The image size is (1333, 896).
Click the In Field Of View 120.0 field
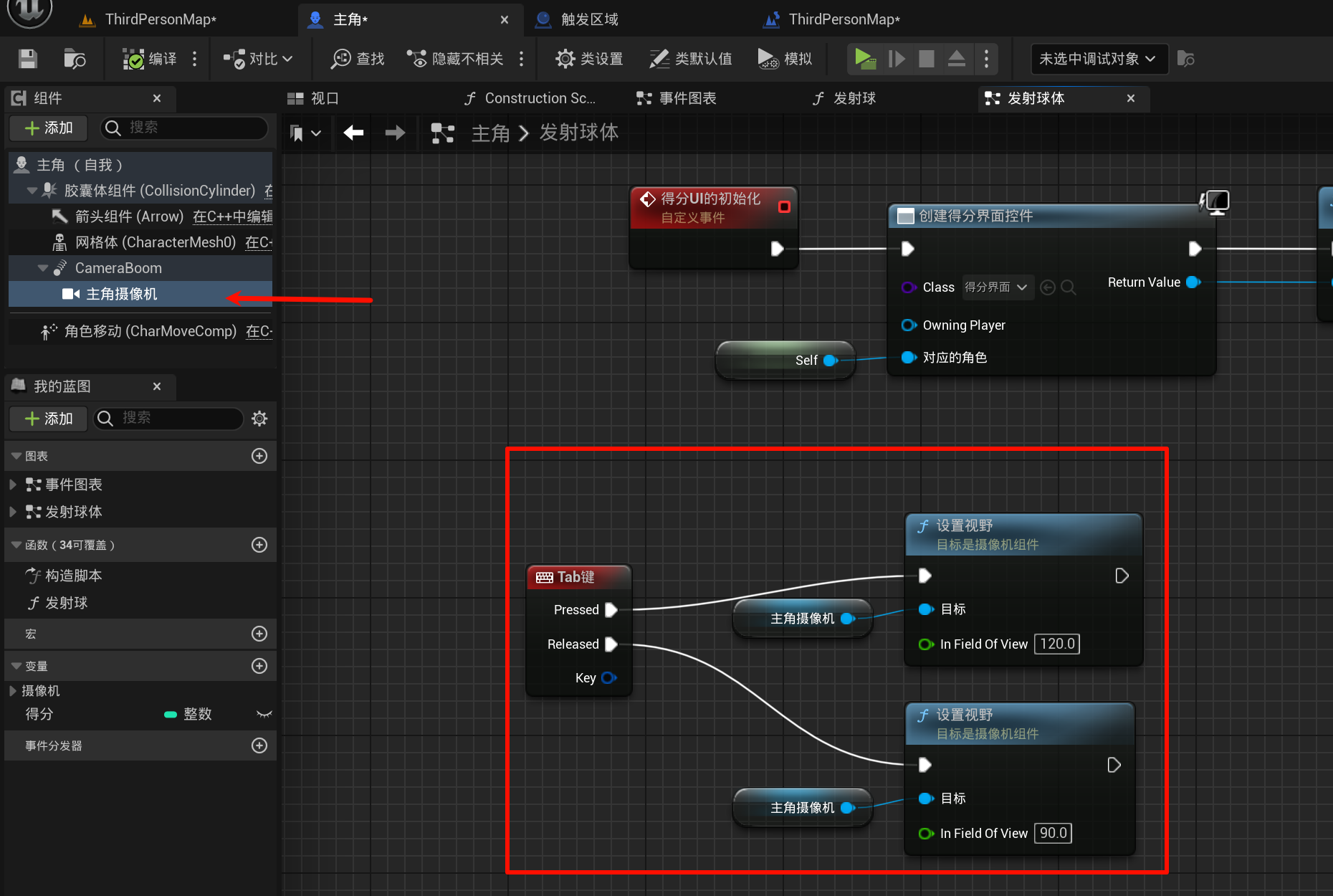1056,644
